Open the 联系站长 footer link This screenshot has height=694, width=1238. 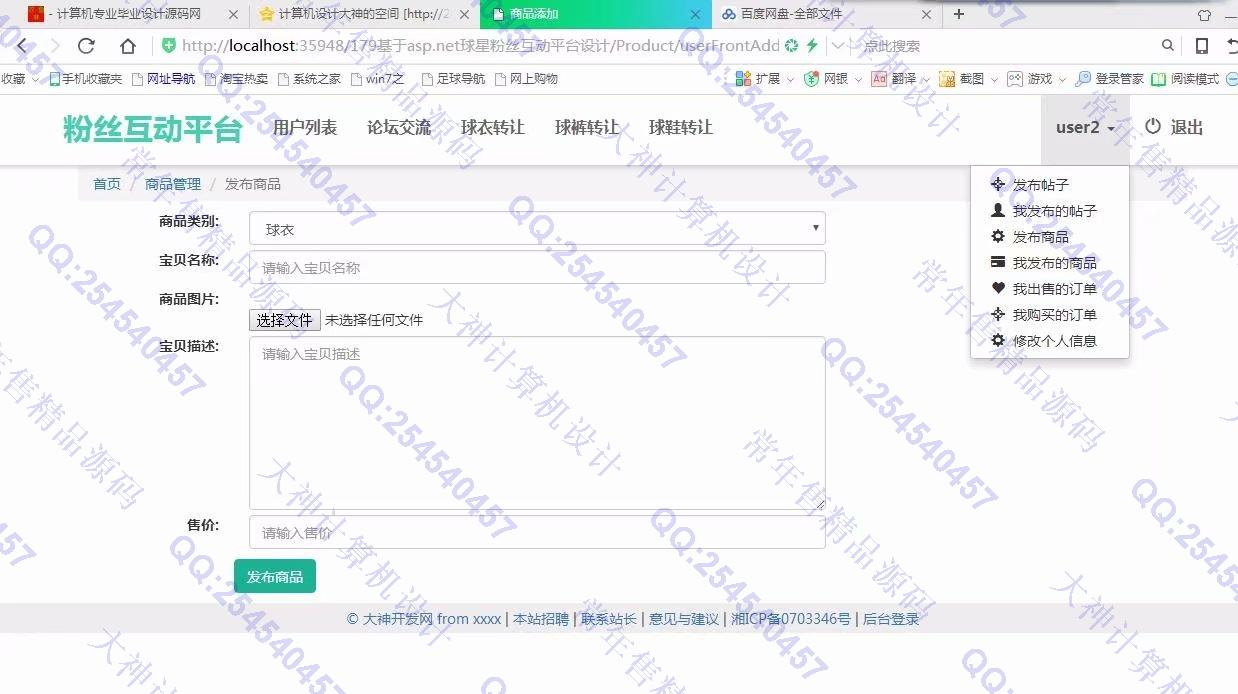(x=609, y=619)
